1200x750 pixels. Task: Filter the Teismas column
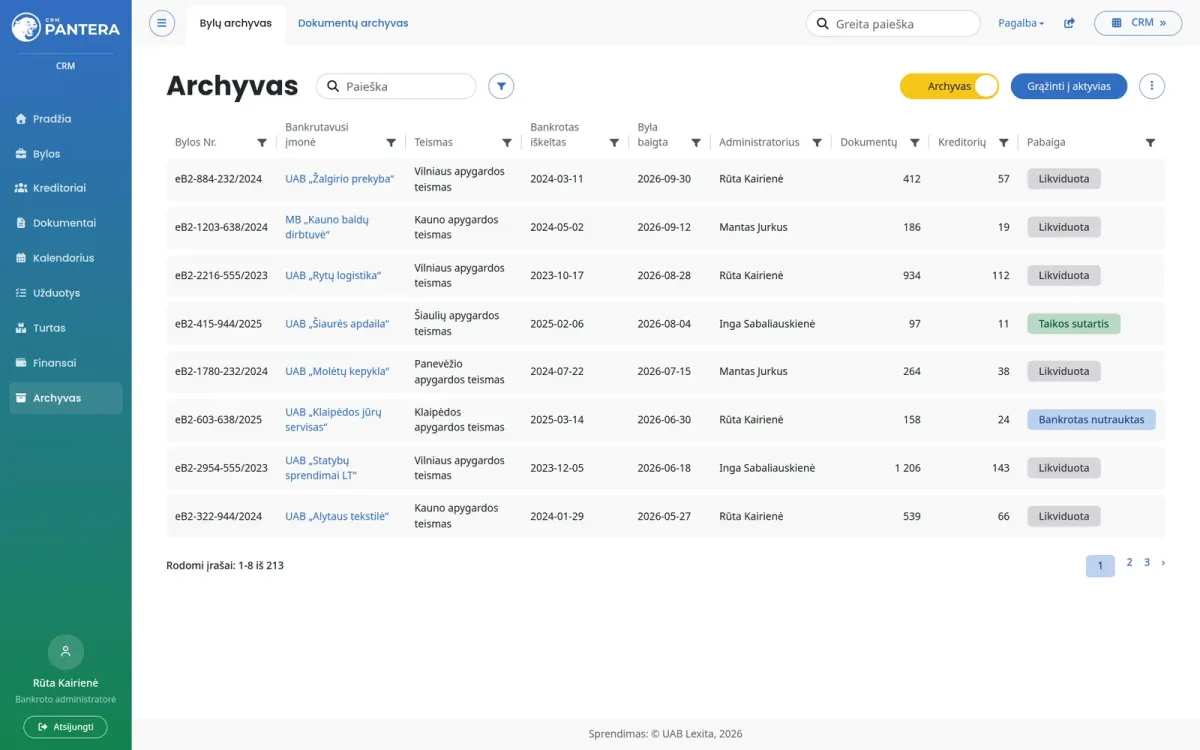tap(507, 143)
